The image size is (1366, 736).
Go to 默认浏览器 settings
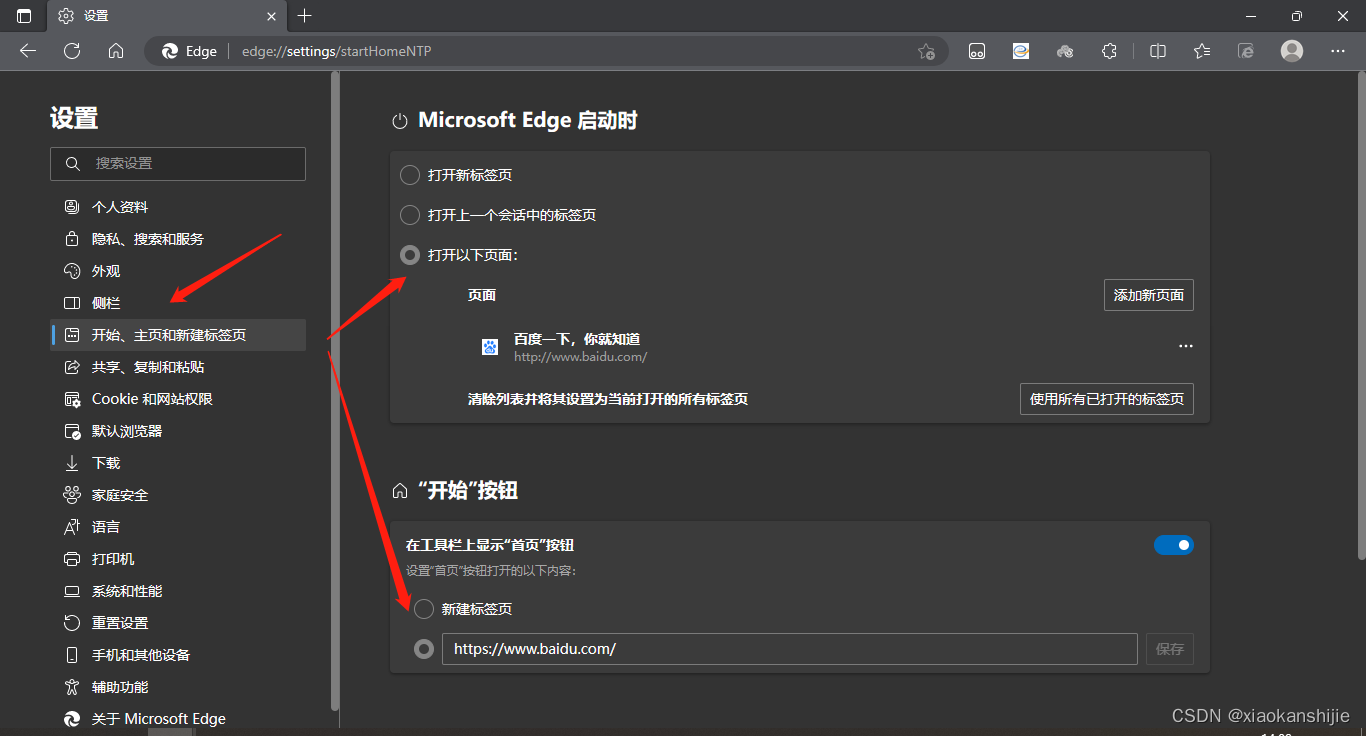178,431
